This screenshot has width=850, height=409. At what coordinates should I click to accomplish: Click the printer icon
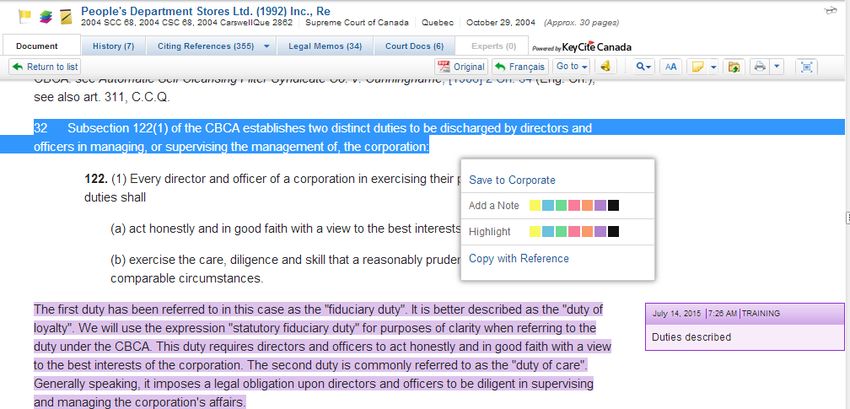(x=760, y=67)
